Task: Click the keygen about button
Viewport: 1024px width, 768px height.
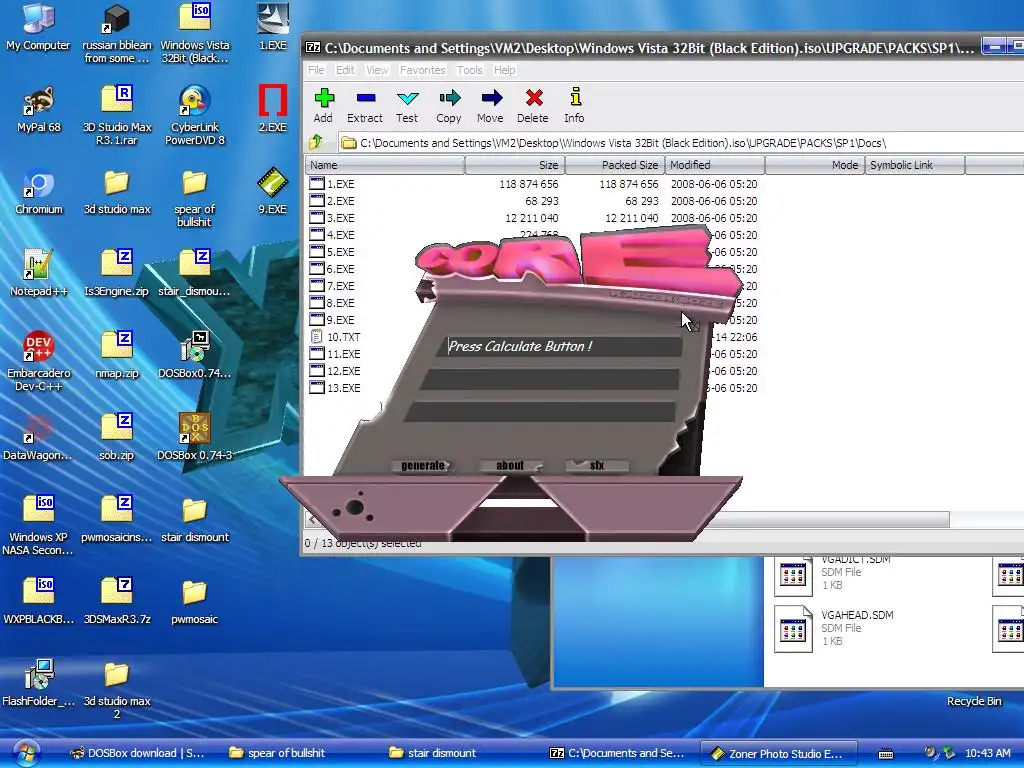Action: [510, 466]
